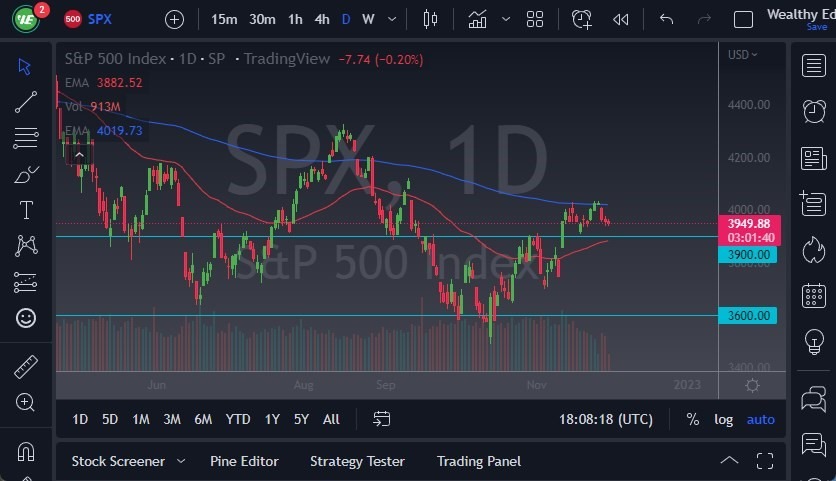Set chart range to 5D
The image size is (836, 481).
(x=110, y=419)
